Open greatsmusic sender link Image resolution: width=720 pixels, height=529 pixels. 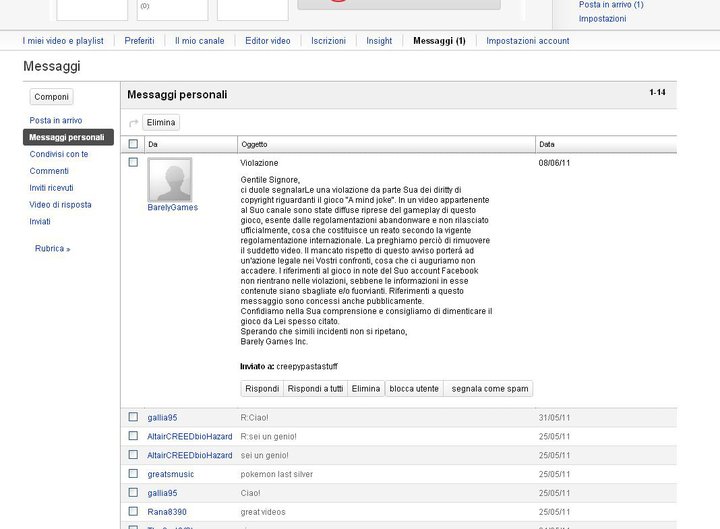tap(171, 474)
